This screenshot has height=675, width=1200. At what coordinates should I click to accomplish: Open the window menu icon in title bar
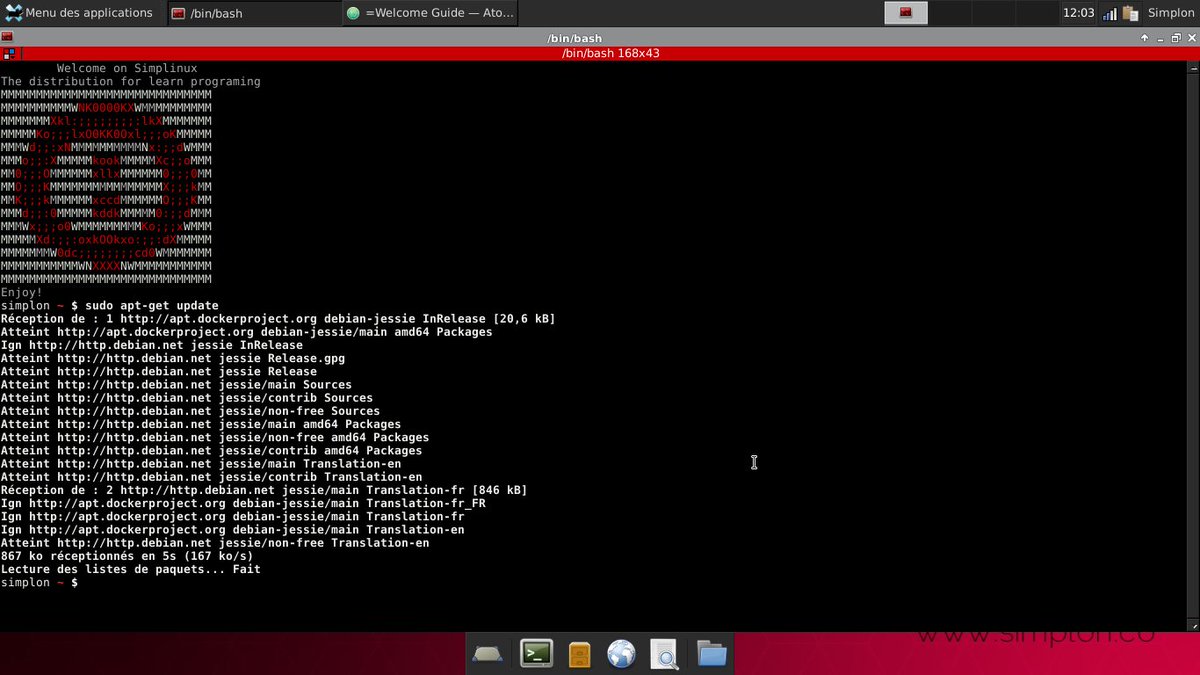click(x=7, y=38)
